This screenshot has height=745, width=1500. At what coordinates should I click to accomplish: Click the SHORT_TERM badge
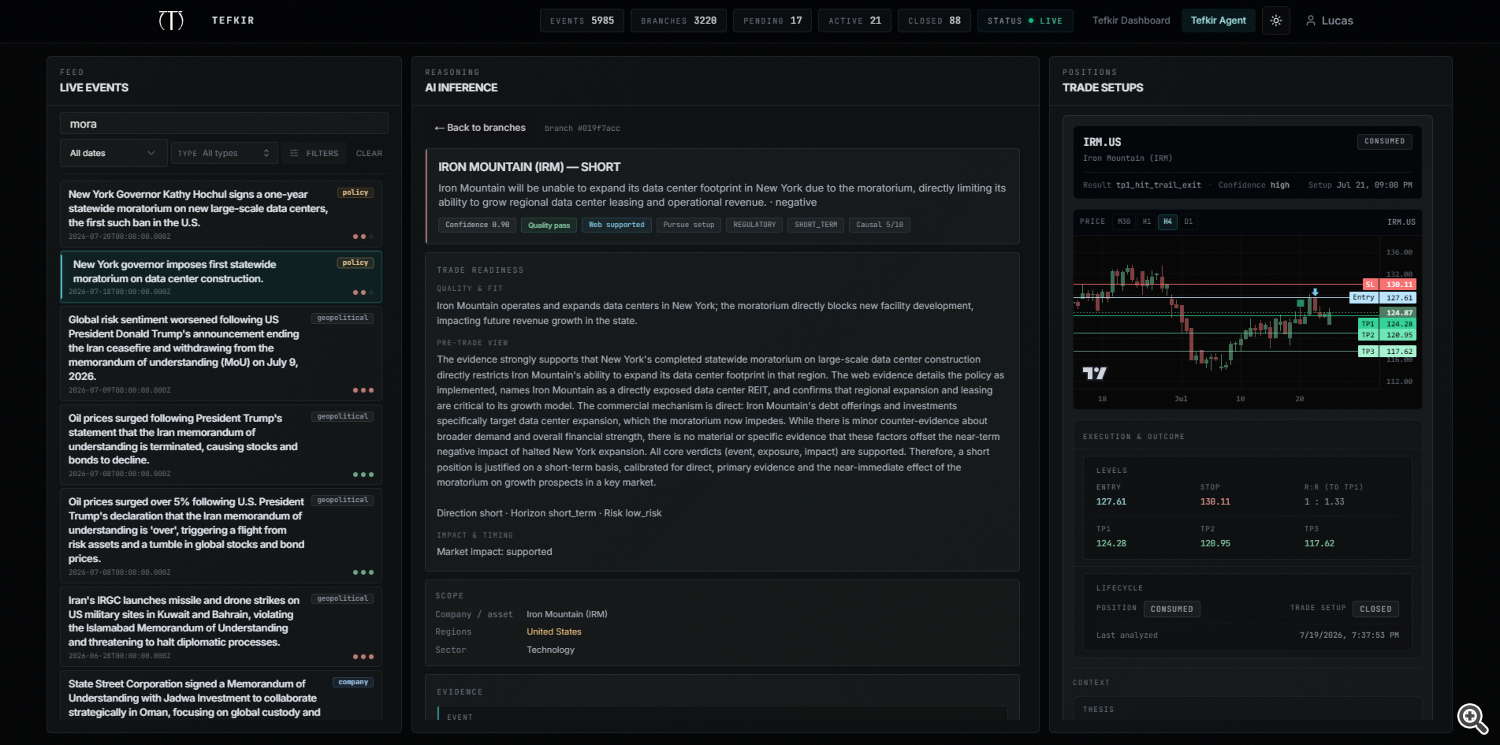(815, 225)
